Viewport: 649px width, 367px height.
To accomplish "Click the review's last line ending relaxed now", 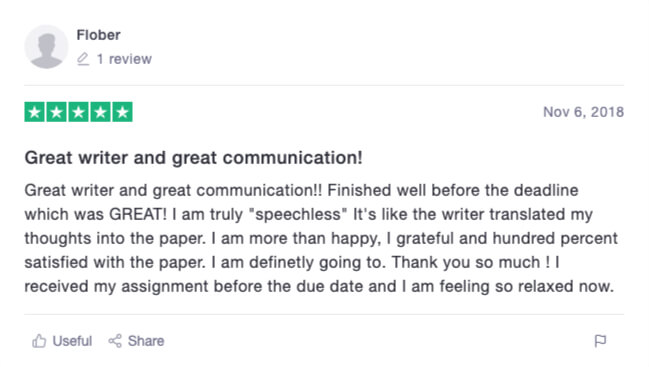I will point(319,286).
